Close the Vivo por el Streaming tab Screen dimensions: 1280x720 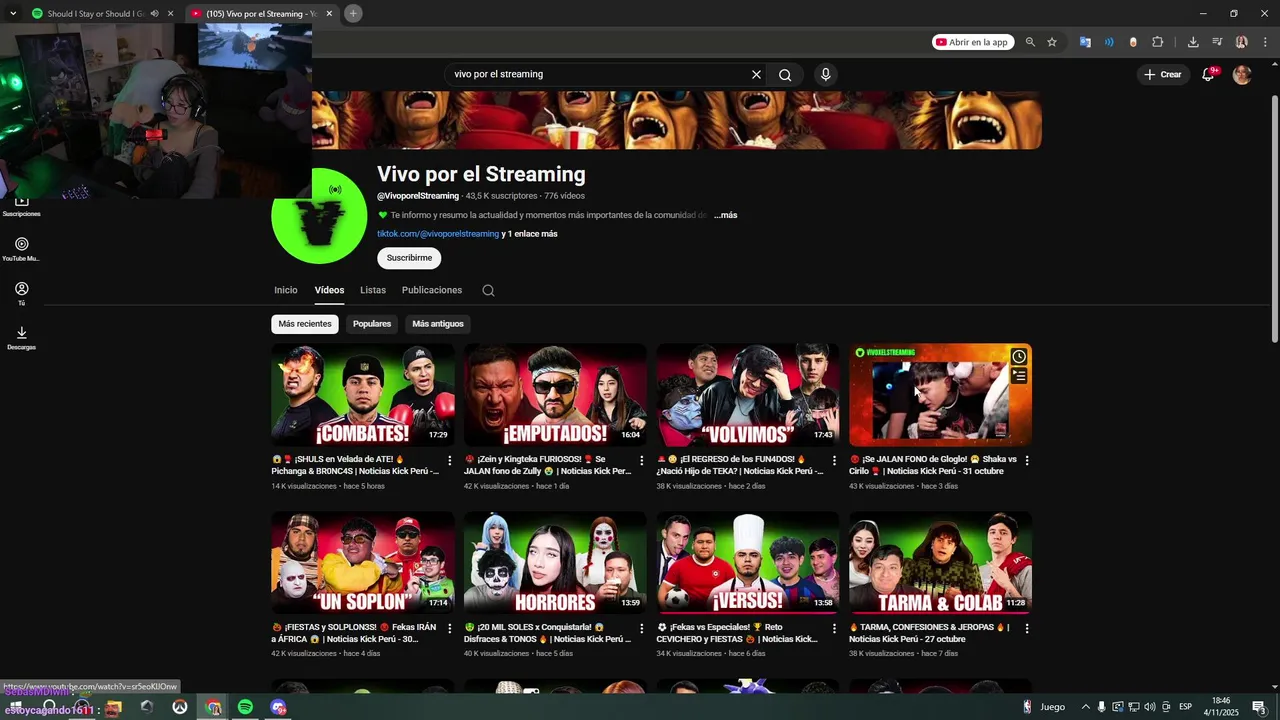click(329, 14)
